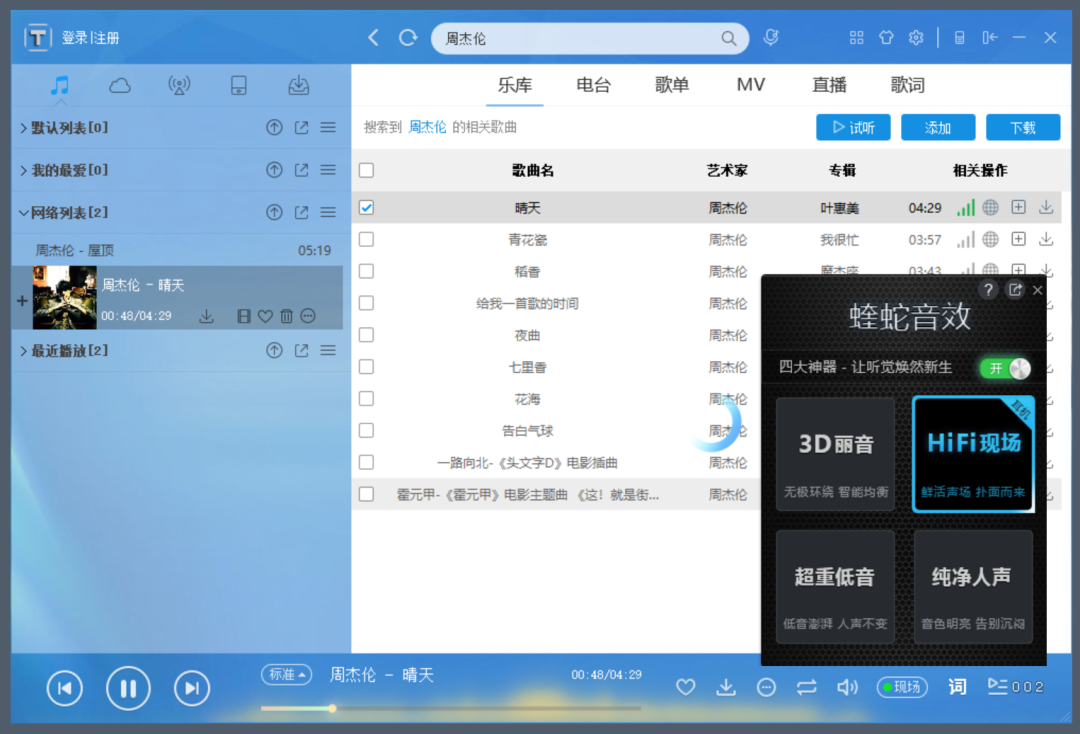Open the download manager sidebar icon

[x=298, y=85]
